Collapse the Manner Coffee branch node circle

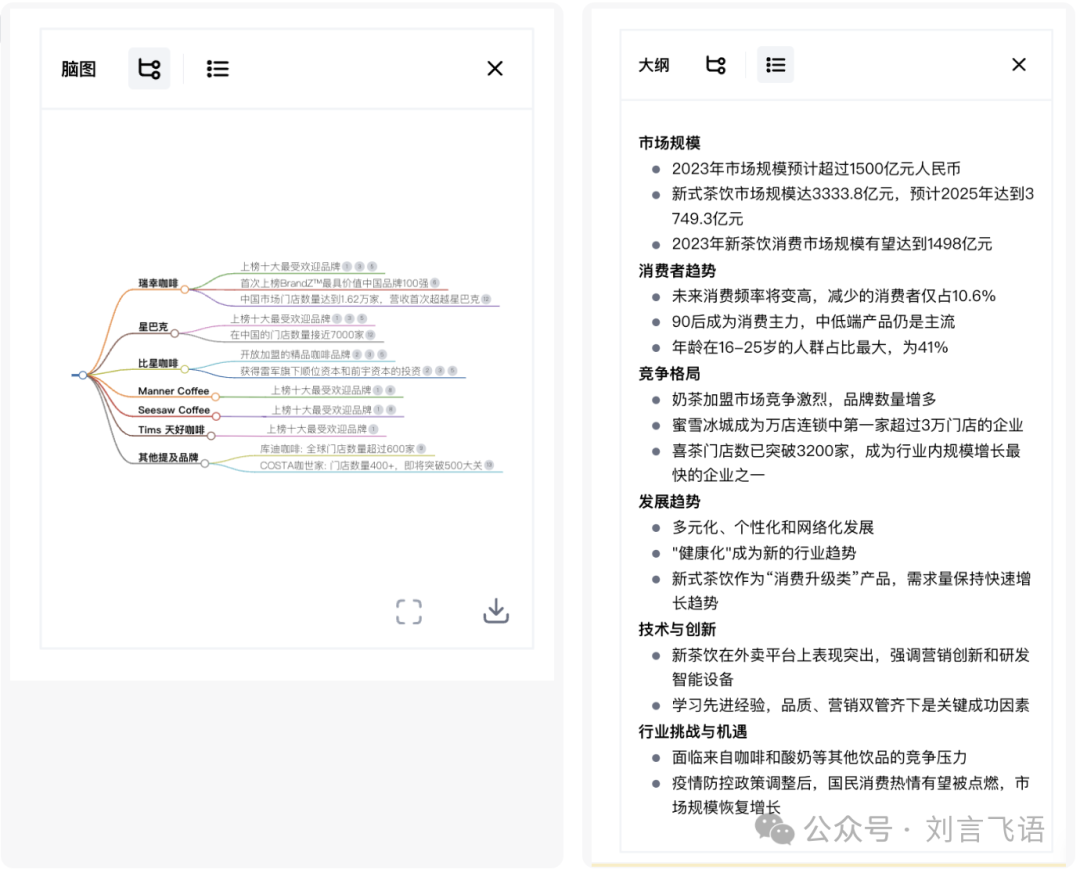pyautogui.click(x=216, y=397)
